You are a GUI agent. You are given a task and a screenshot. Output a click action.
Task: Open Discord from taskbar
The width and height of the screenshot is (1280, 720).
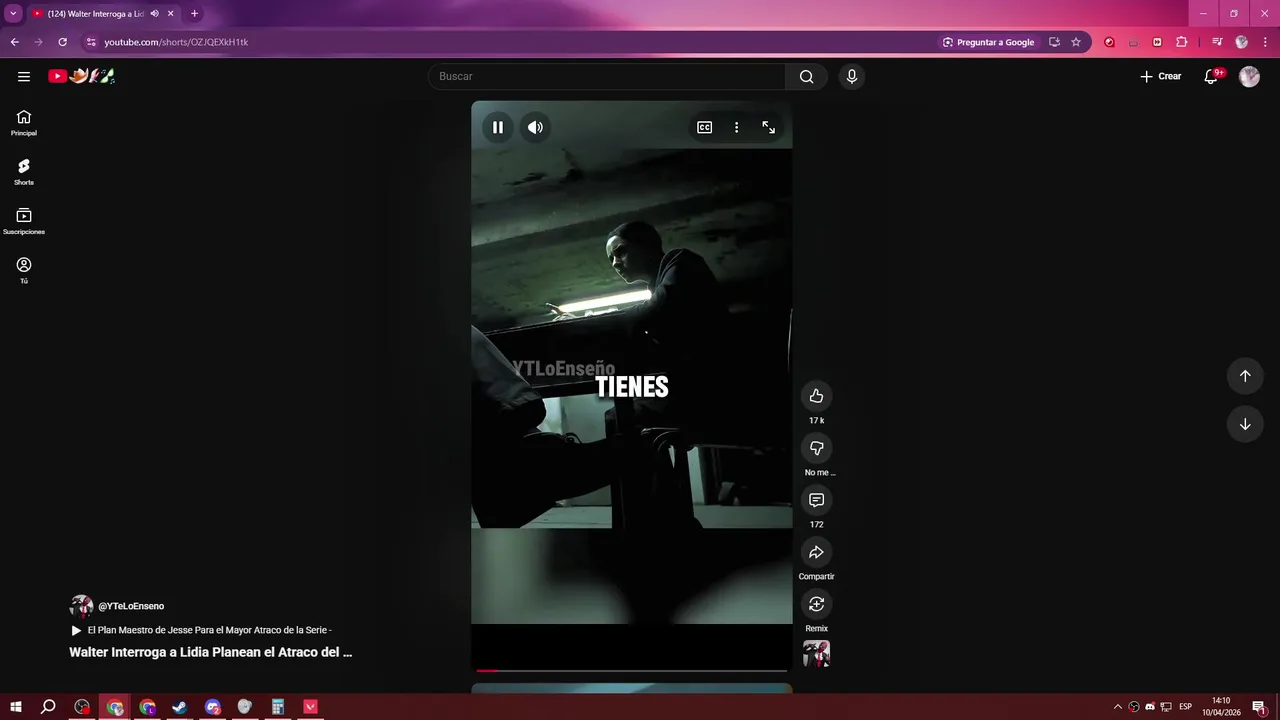pos(212,707)
